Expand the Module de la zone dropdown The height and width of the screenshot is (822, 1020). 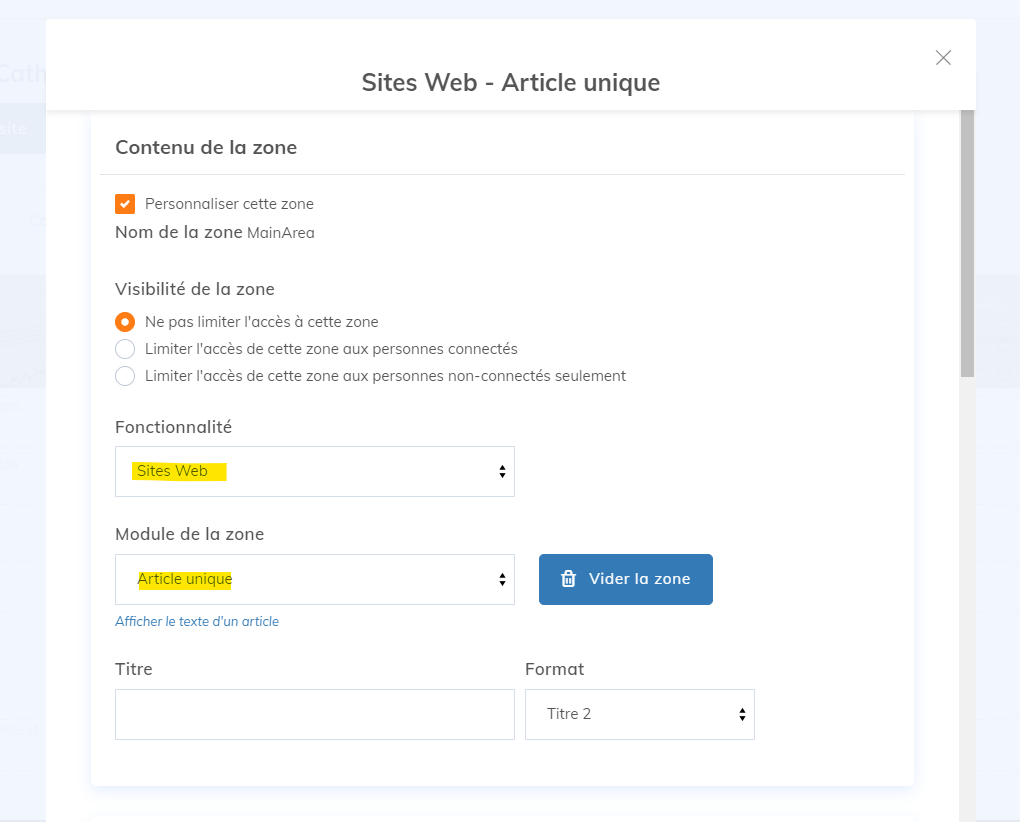(314, 579)
